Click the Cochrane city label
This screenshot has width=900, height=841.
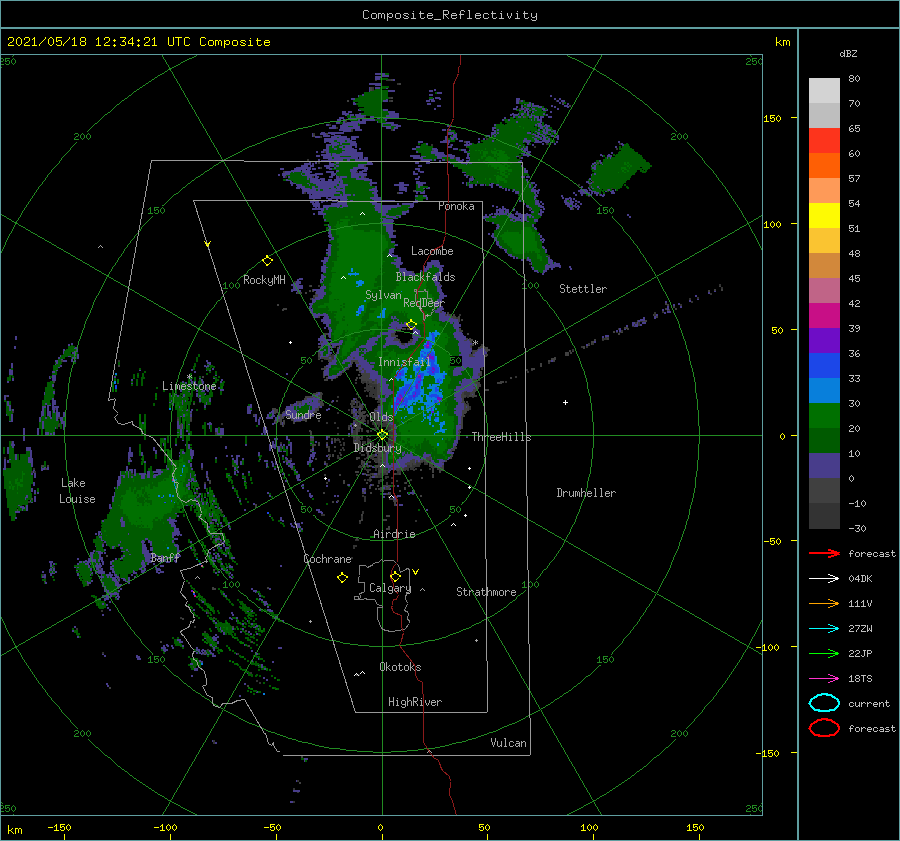coord(327,559)
